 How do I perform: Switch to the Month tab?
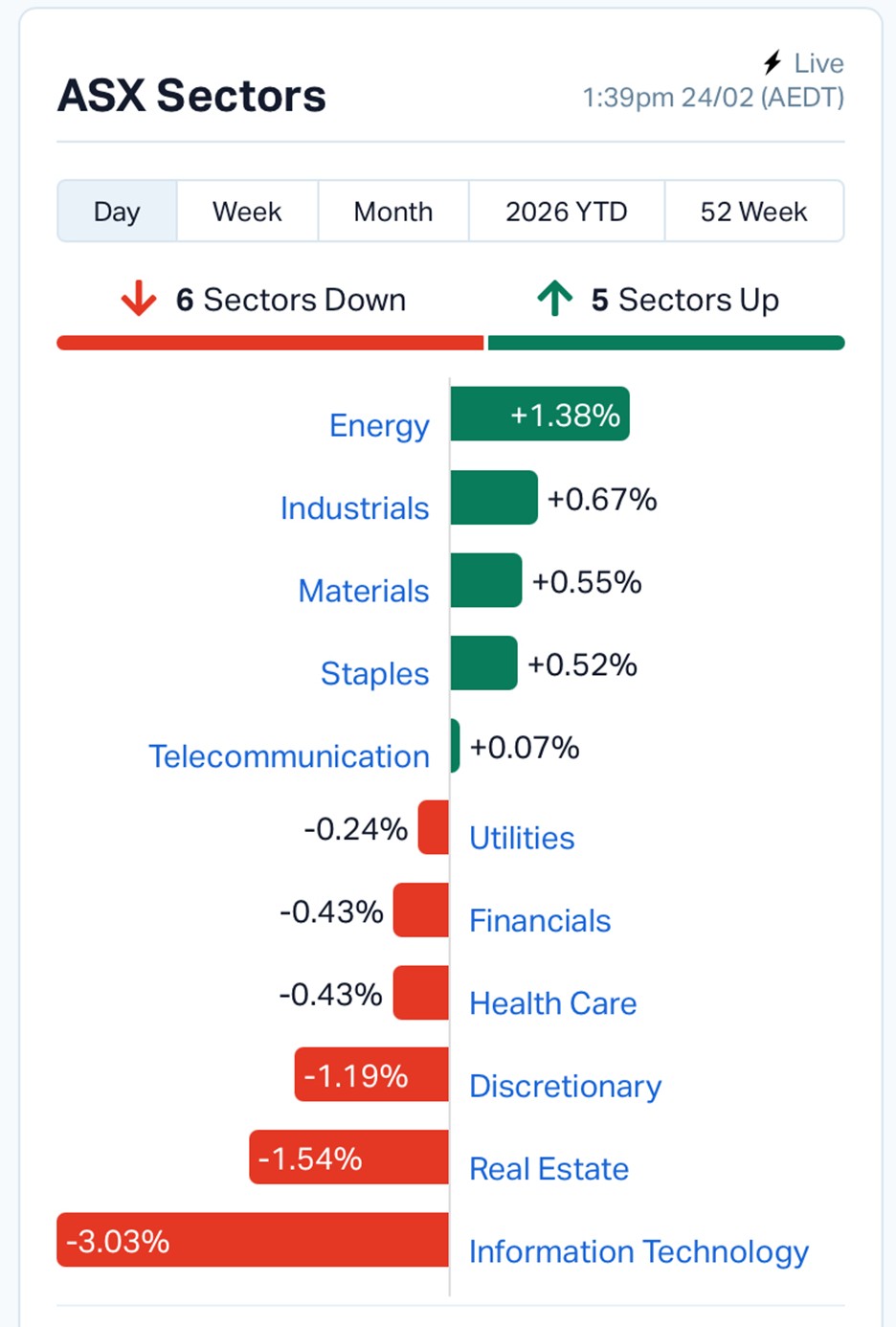click(393, 211)
